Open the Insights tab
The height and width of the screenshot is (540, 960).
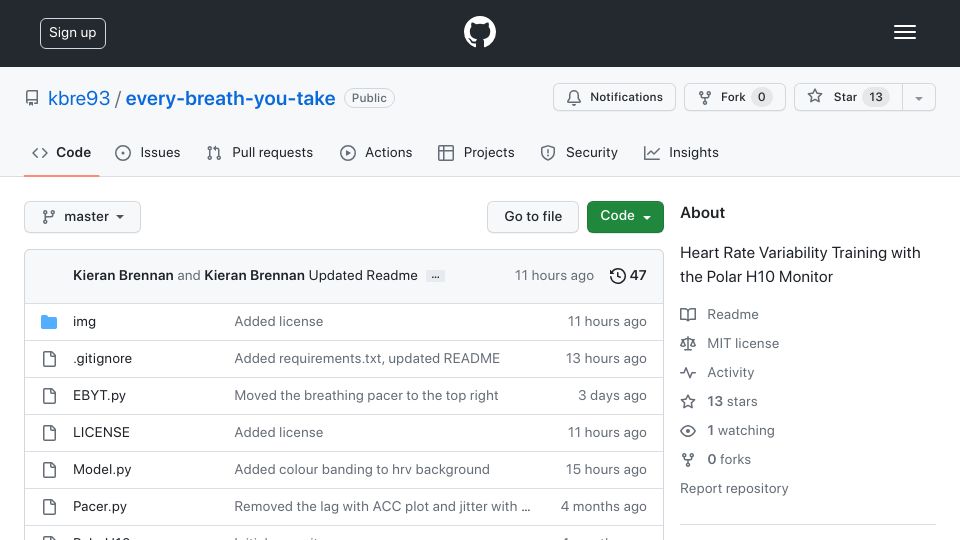click(681, 152)
